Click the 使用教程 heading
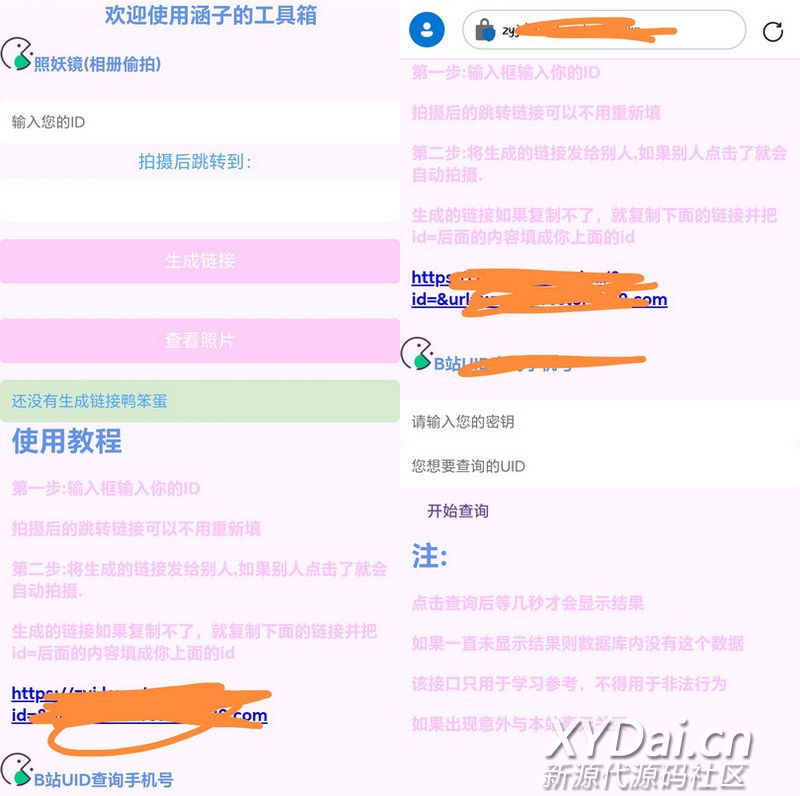800x796 pixels. [x=67, y=441]
